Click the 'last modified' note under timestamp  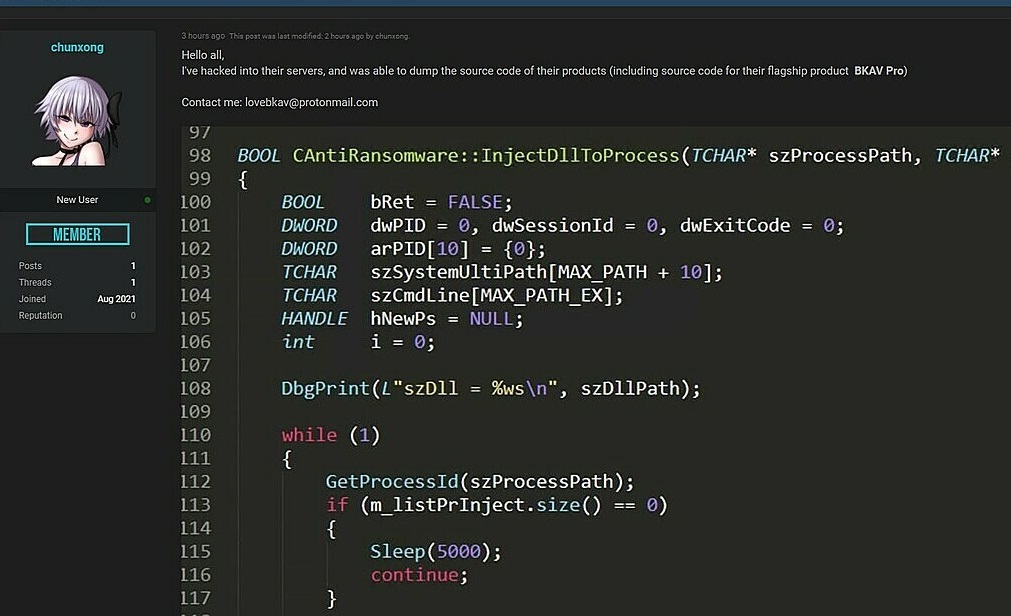pyautogui.click(x=319, y=36)
